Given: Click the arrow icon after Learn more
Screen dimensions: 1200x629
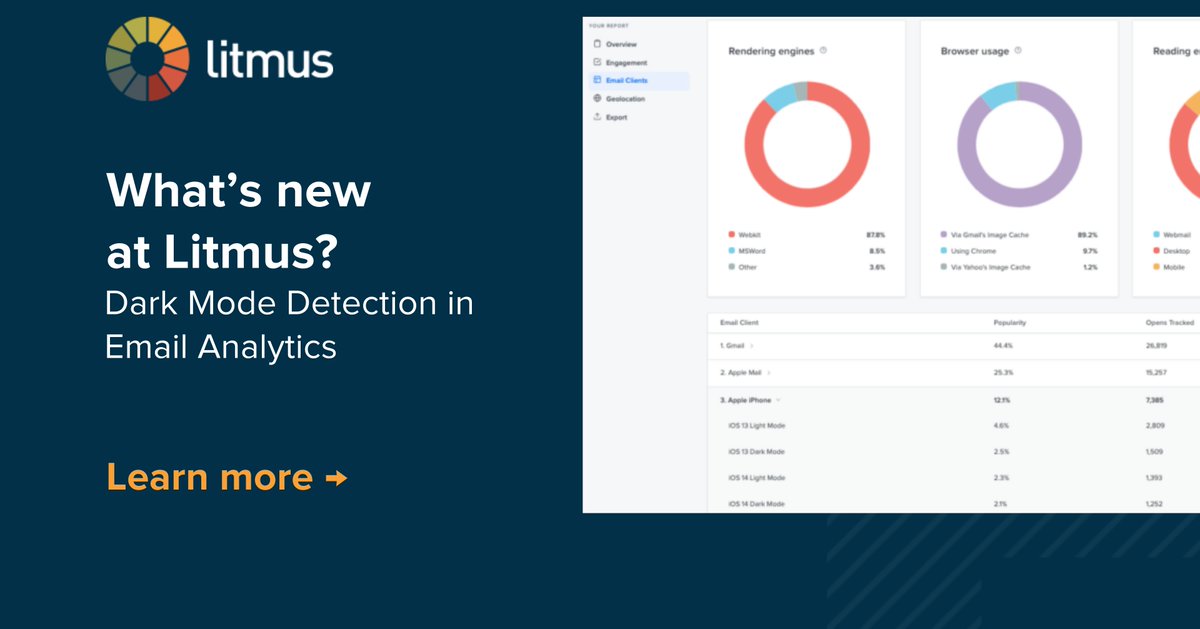Looking at the screenshot, I should tap(336, 479).
